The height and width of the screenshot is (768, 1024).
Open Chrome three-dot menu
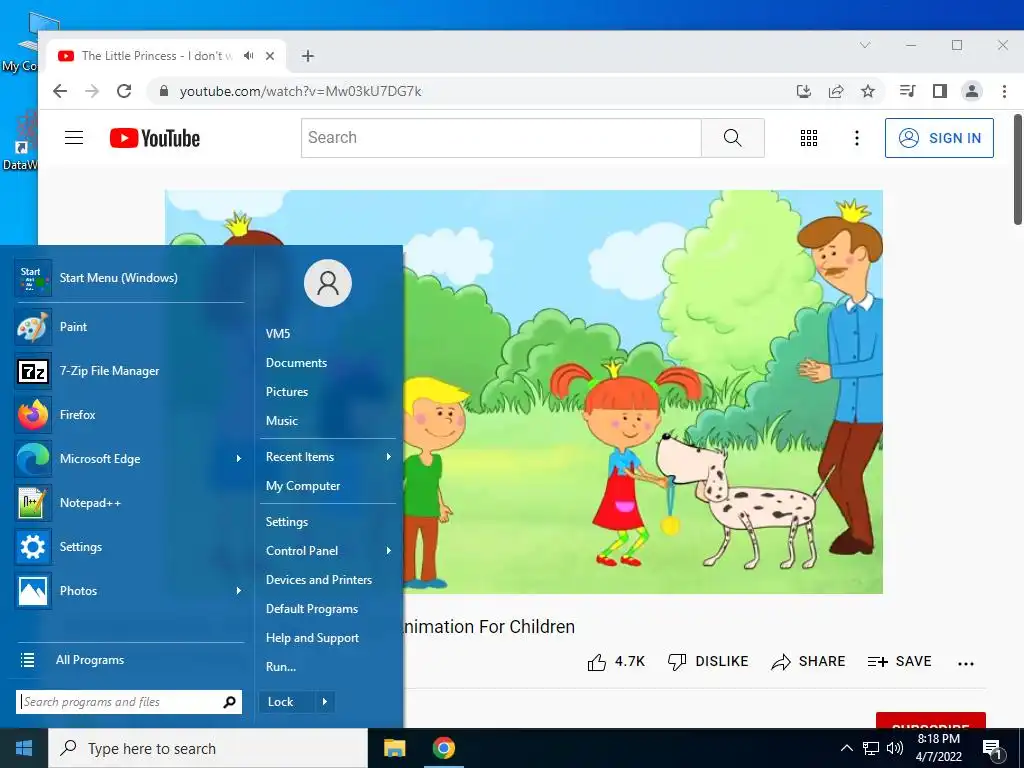click(x=1004, y=91)
